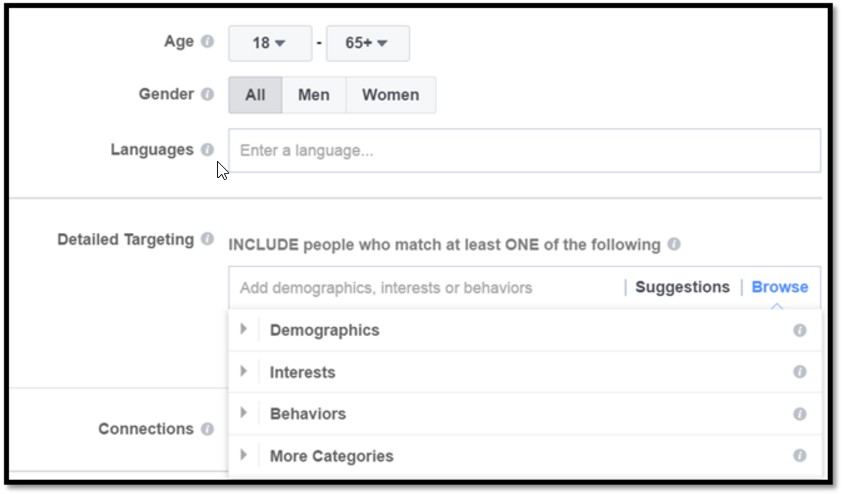This screenshot has height=494, width=843.
Task: Click the Languages info icon
Action: tap(207, 149)
